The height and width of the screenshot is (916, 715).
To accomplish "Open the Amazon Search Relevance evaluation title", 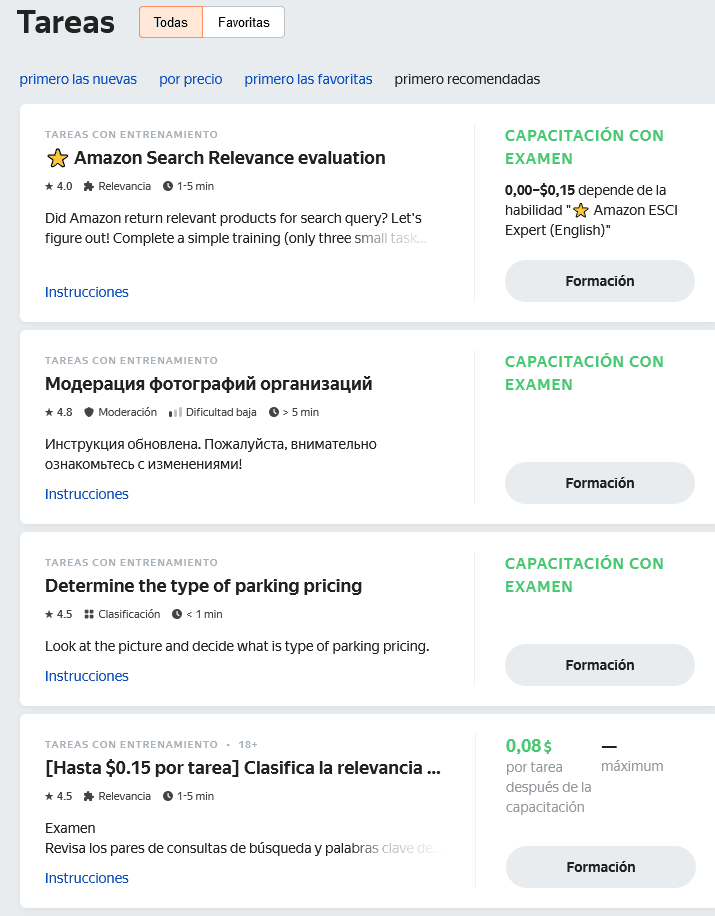I will [x=229, y=158].
